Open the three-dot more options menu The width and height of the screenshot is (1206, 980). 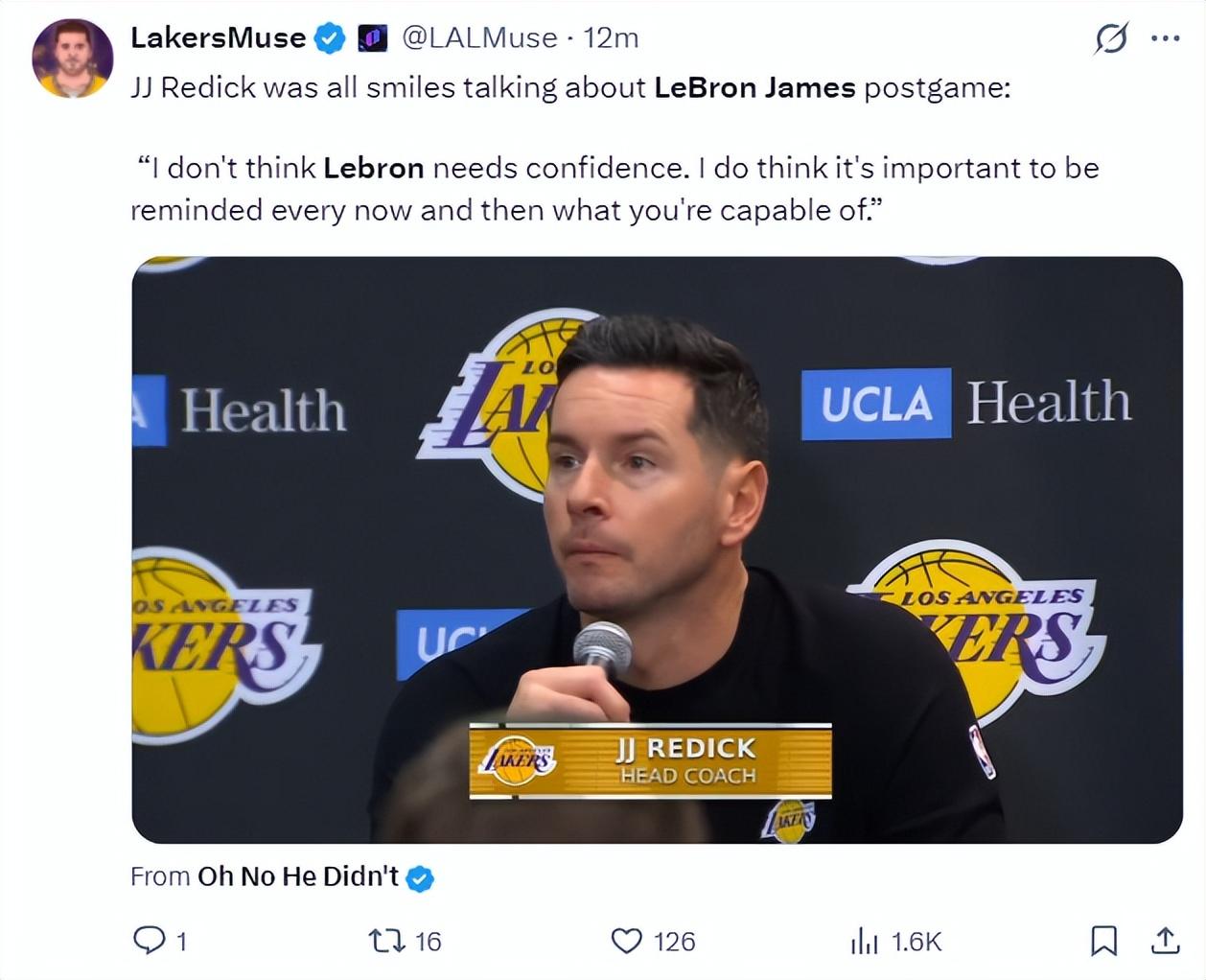click(1165, 39)
